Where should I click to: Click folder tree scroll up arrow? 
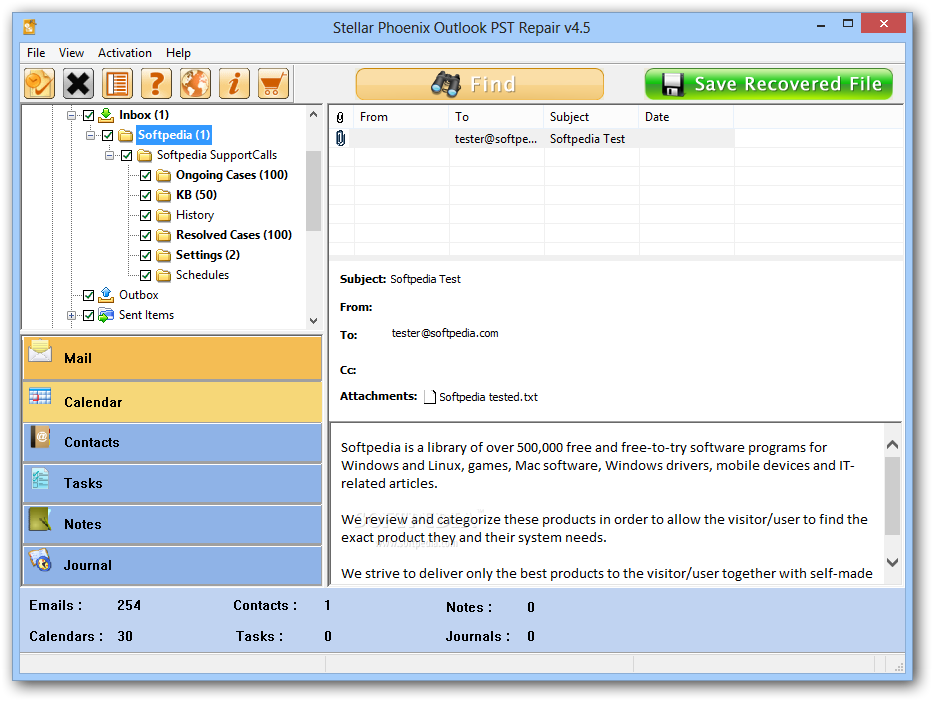click(314, 114)
